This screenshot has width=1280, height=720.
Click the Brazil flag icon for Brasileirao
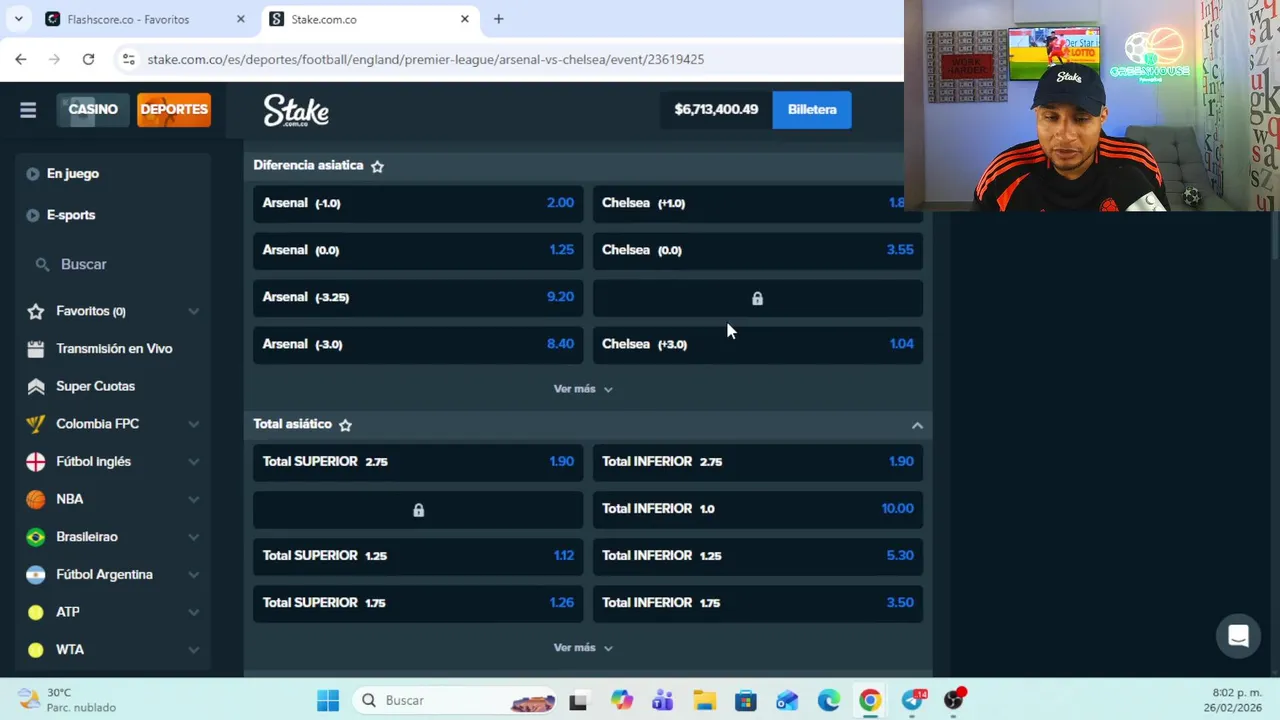36,537
